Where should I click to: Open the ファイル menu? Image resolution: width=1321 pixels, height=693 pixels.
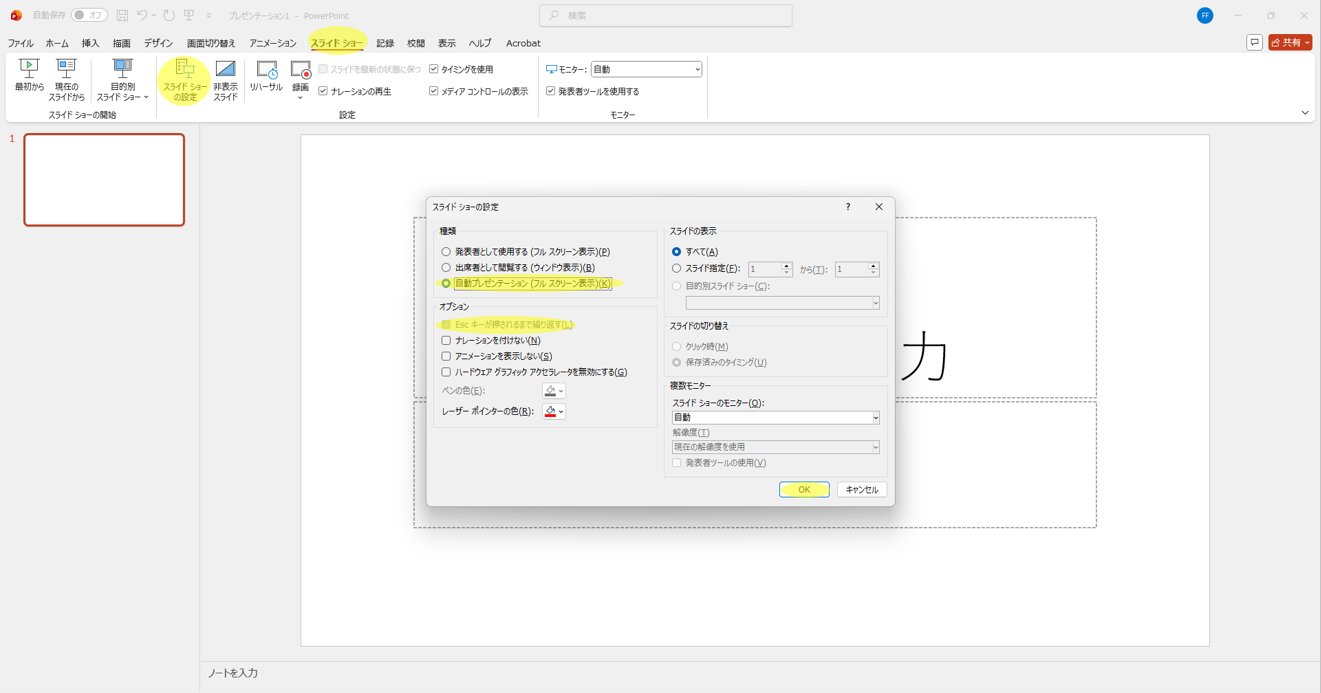point(20,44)
